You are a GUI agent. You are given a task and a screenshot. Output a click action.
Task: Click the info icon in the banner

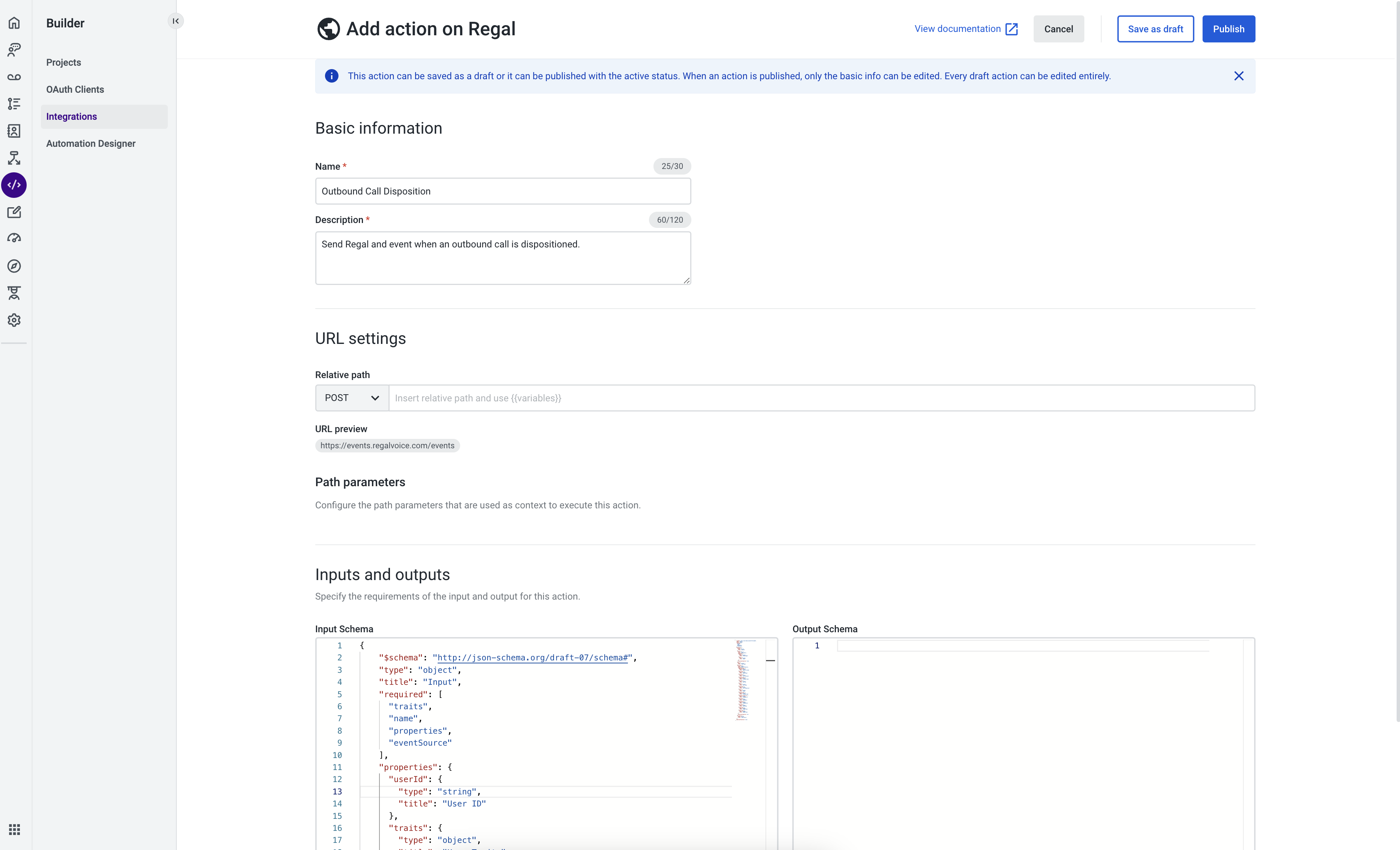[332, 76]
